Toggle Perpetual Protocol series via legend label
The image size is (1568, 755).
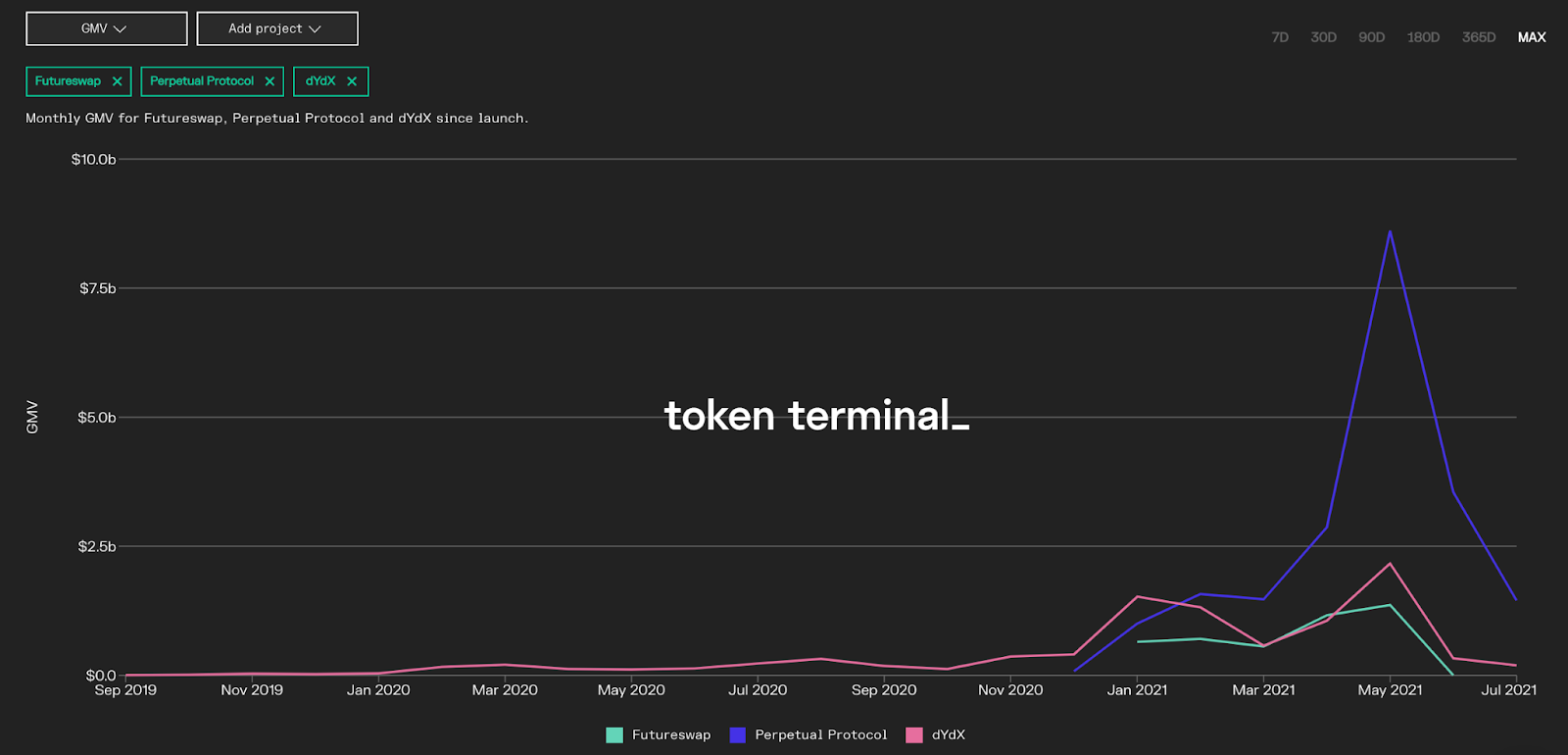coord(820,734)
